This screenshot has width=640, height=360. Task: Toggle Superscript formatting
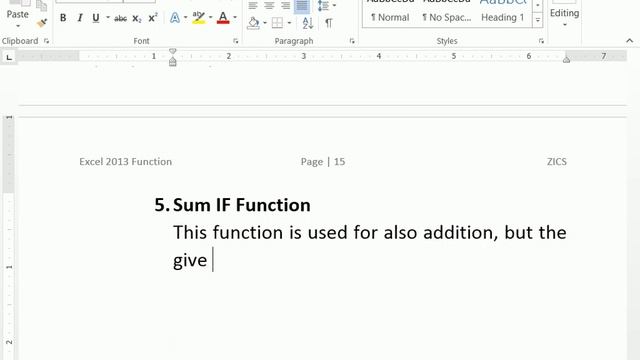click(153, 18)
